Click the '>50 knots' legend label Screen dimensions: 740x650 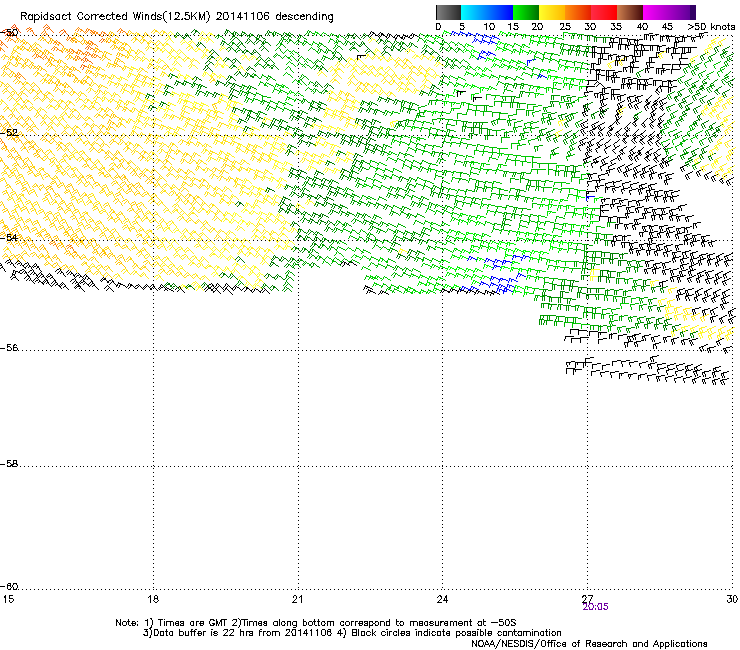click(x=711, y=27)
